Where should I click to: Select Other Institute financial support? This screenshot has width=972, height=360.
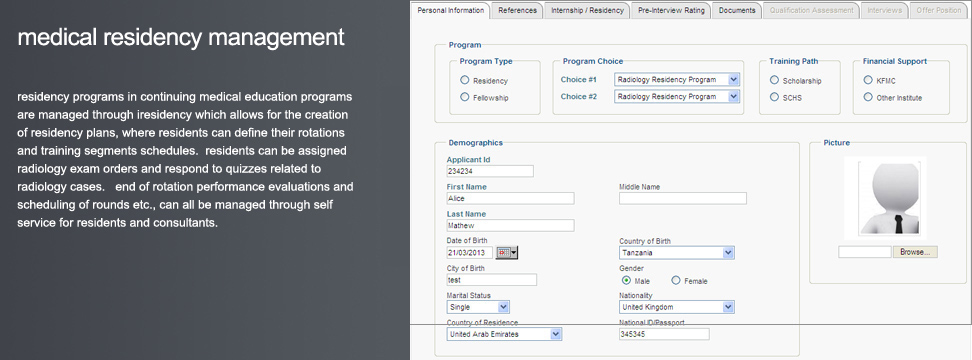(x=868, y=97)
